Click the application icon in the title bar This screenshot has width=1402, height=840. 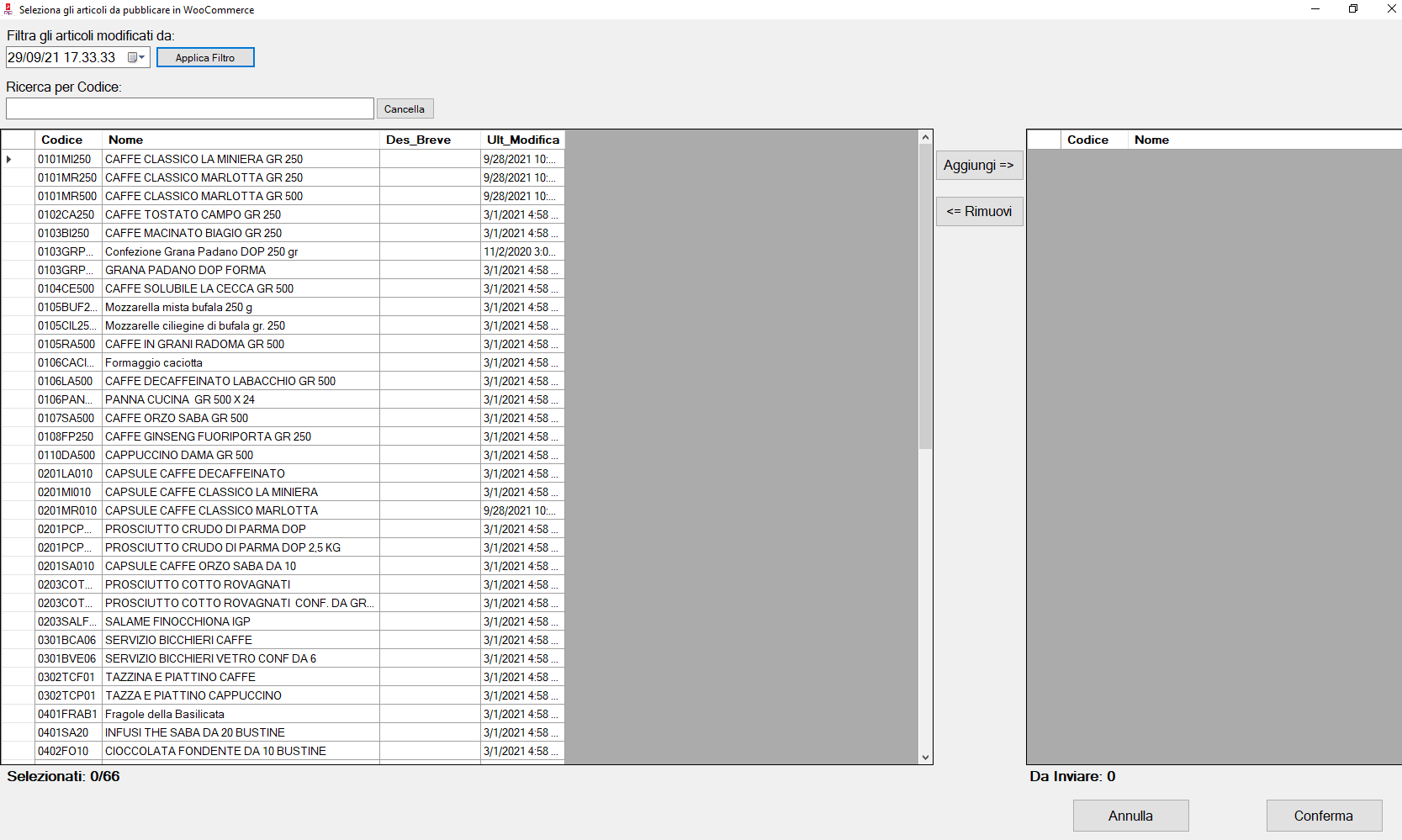coord(9,10)
